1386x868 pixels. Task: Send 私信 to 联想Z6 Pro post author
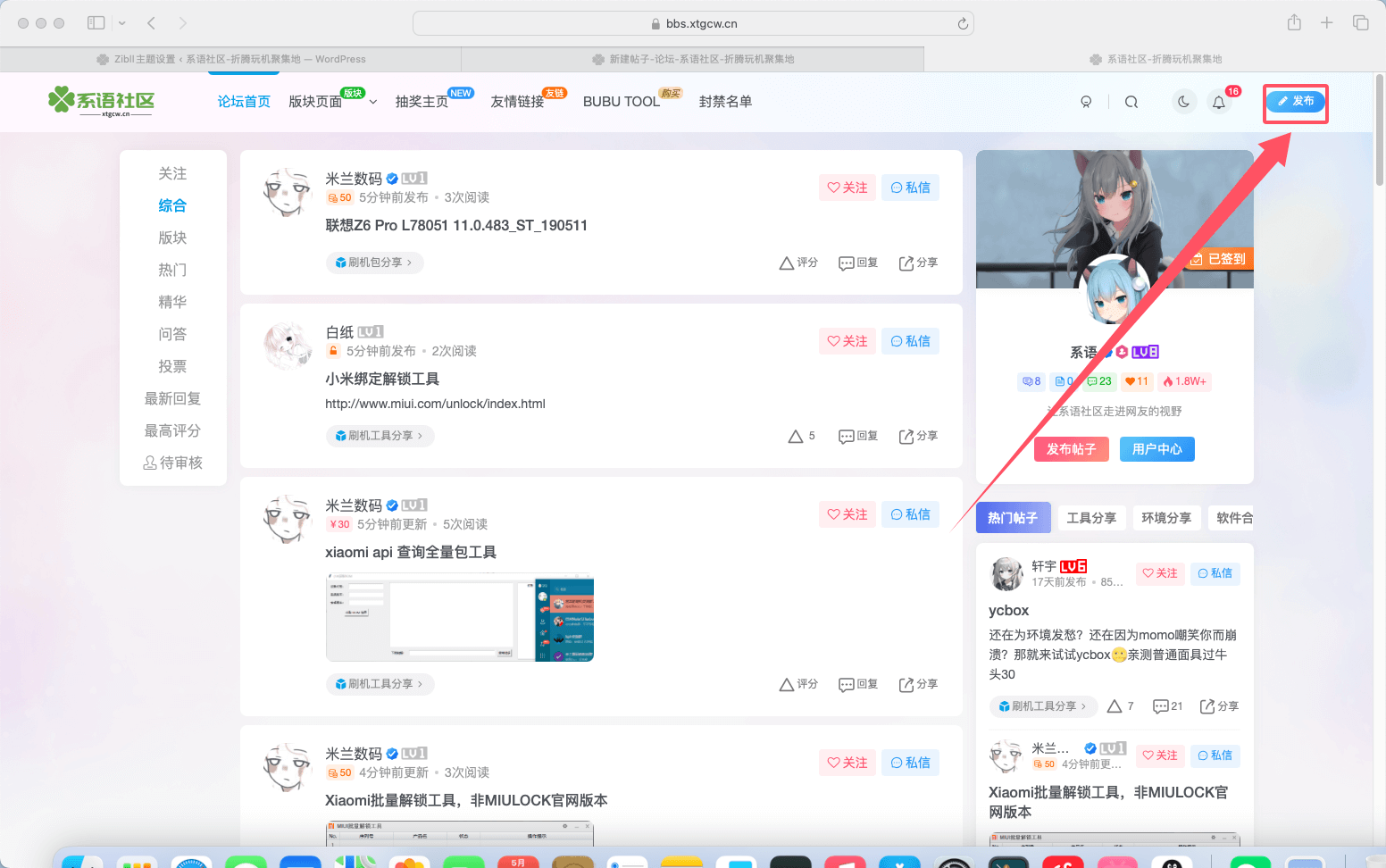click(x=910, y=188)
